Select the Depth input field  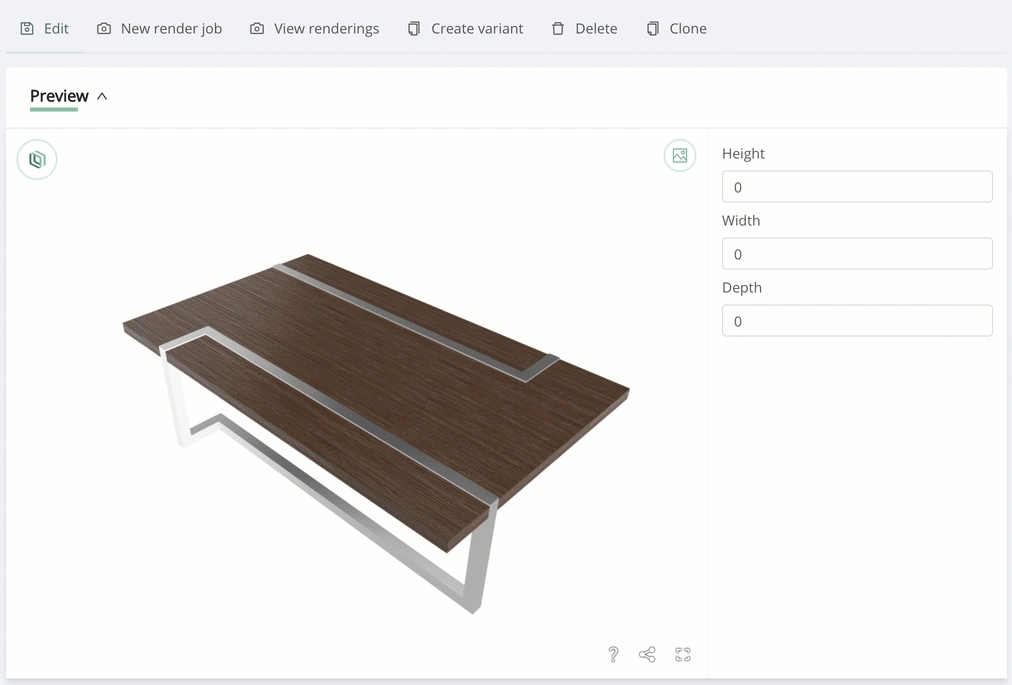pyautogui.click(x=857, y=321)
